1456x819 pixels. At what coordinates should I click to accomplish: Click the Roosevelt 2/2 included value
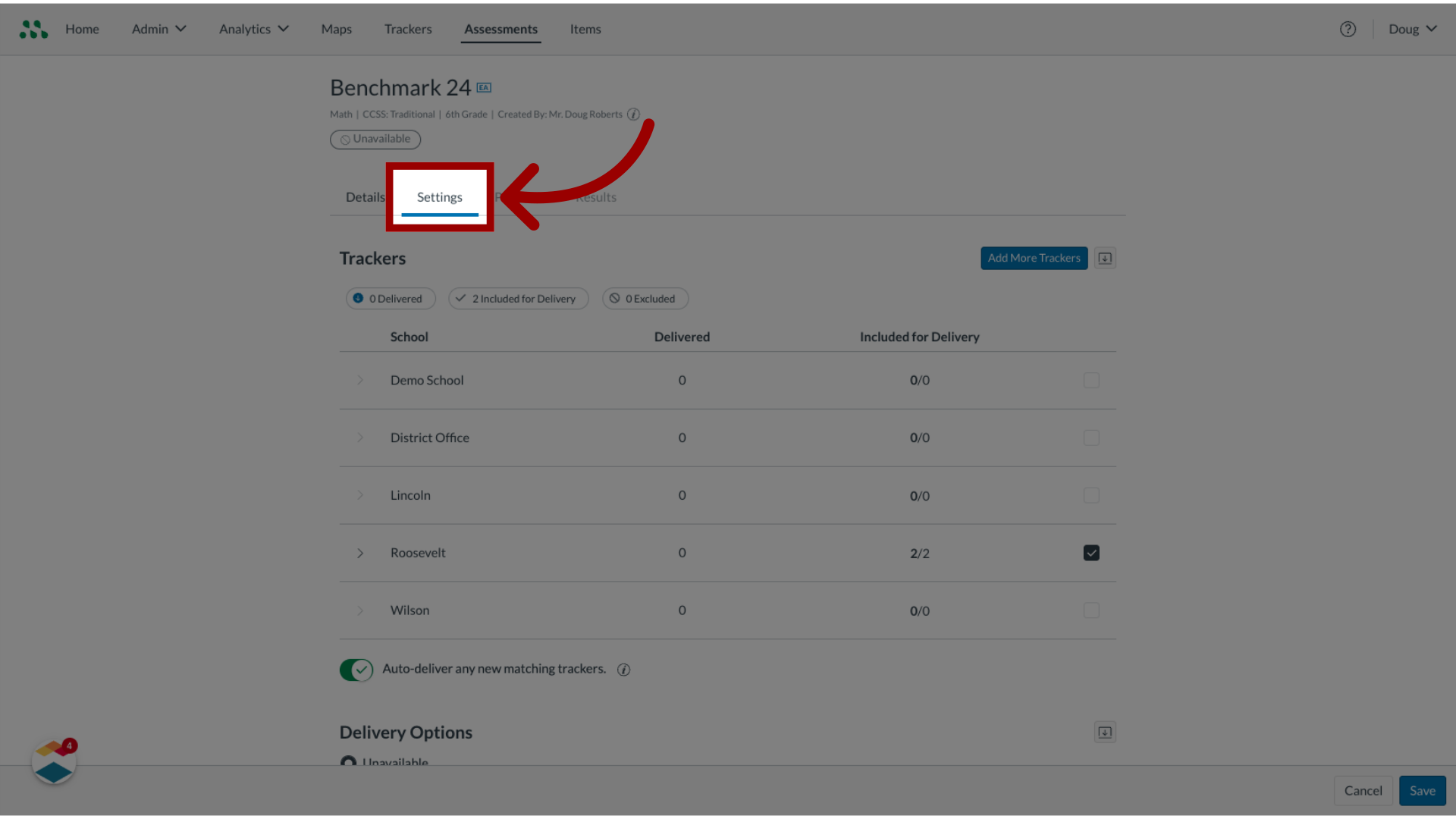pyautogui.click(x=919, y=554)
